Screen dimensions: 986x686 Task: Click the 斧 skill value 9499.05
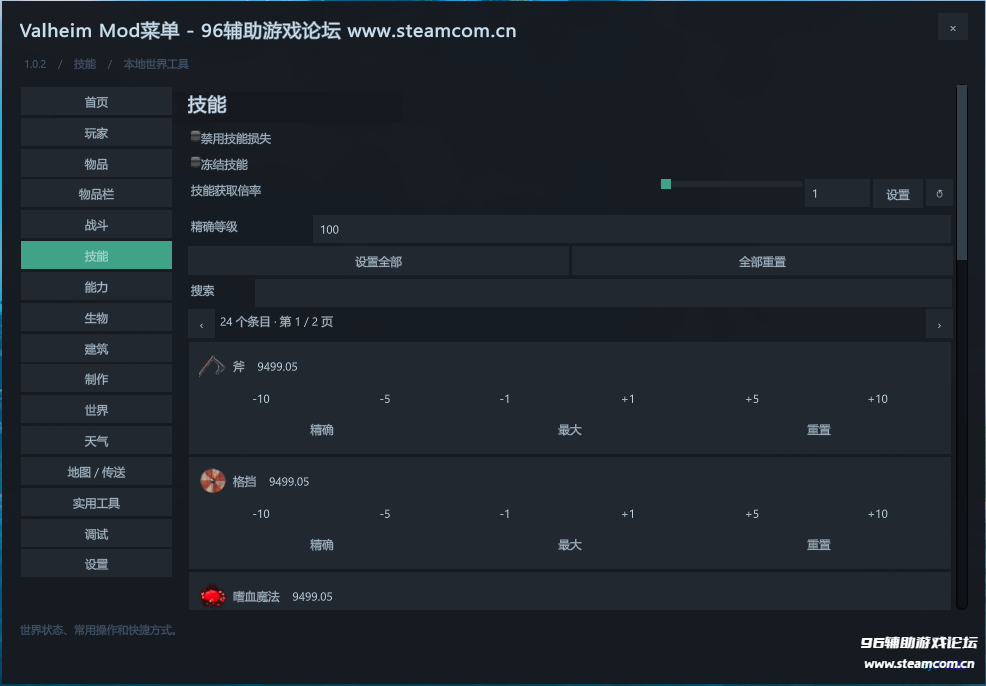(277, 367)
